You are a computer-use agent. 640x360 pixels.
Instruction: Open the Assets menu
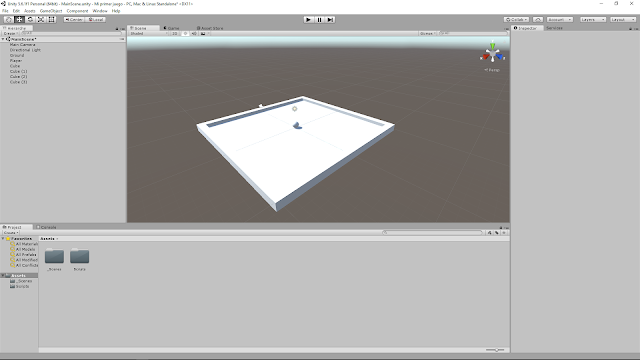pyautogui.click(x=29, y=11)
